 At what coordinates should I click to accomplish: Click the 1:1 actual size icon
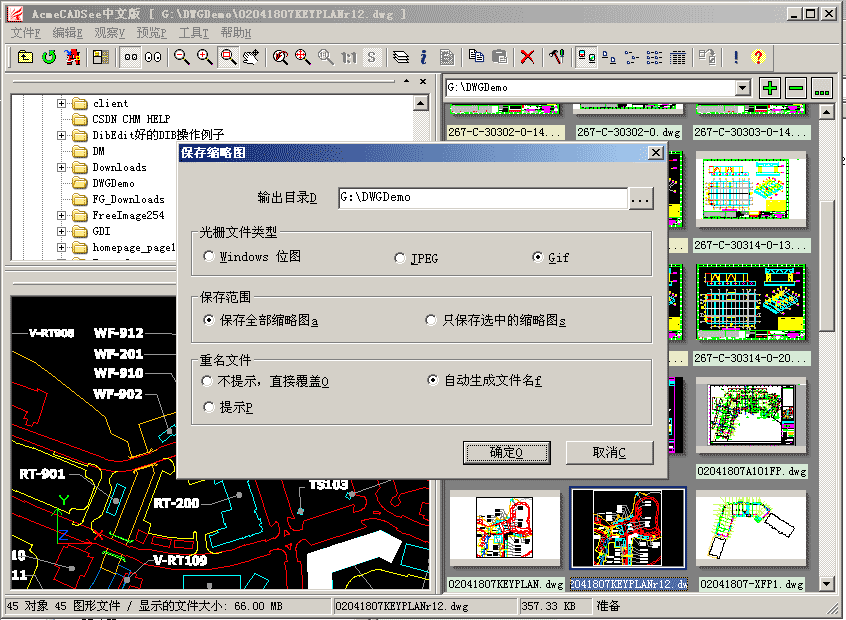[349, 57]
